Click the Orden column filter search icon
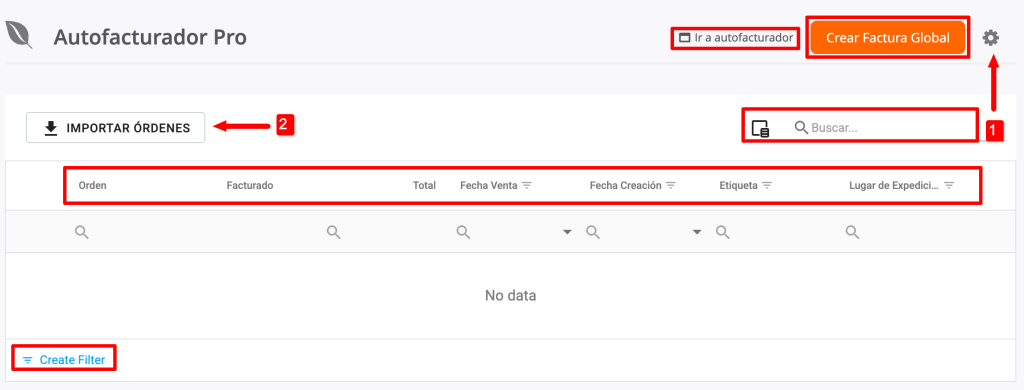 click(82, 232)
